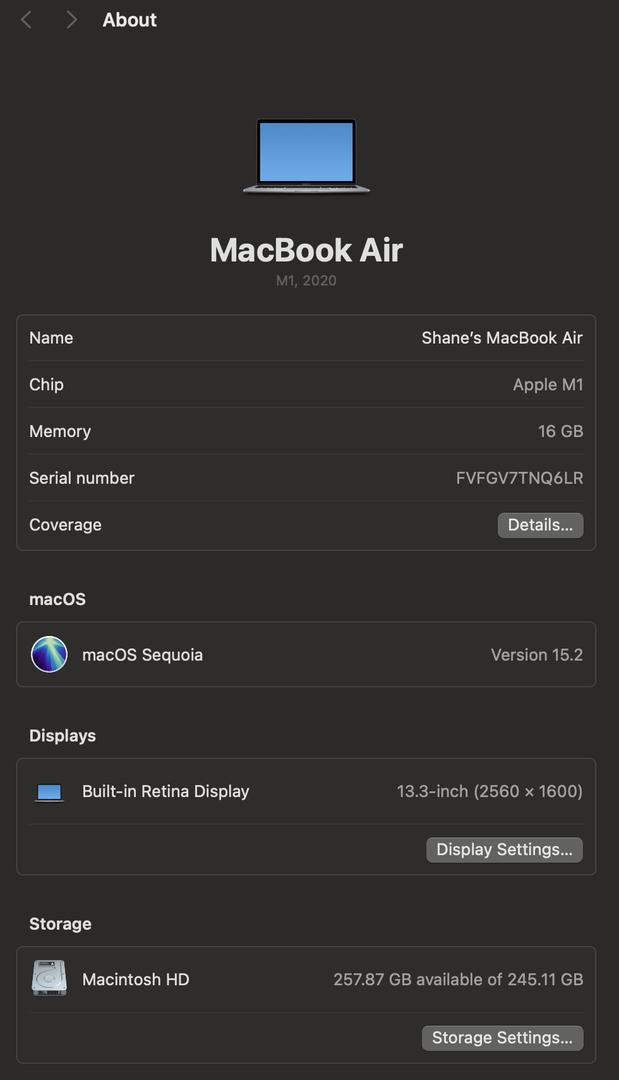Click the Built-in Retina Display label
Image resolution: width=619 pixels, height=1080 pixels.
coord(165,791)
